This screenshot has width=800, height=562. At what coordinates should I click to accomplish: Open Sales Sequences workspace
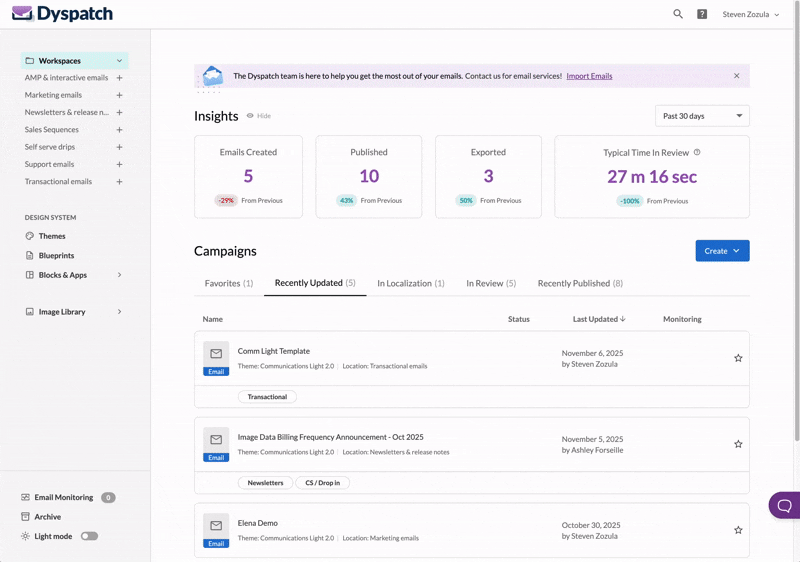point(52,130)
